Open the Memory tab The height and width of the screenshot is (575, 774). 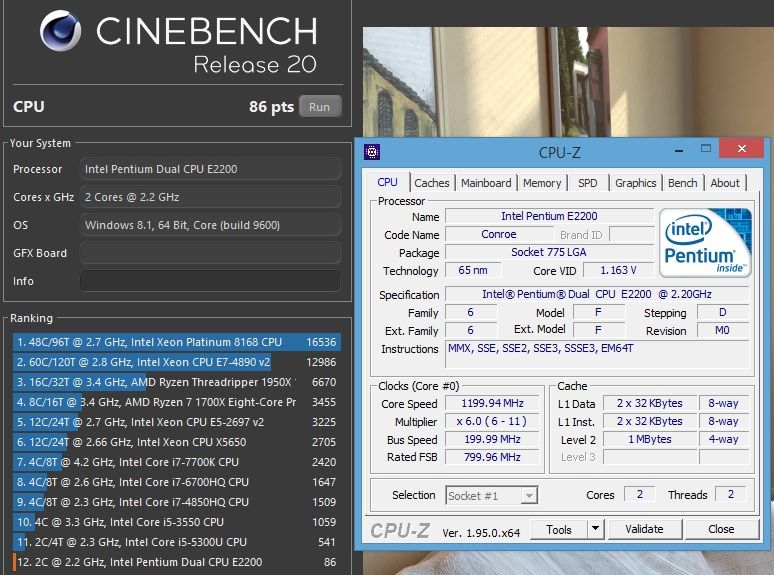coord(542,183)
